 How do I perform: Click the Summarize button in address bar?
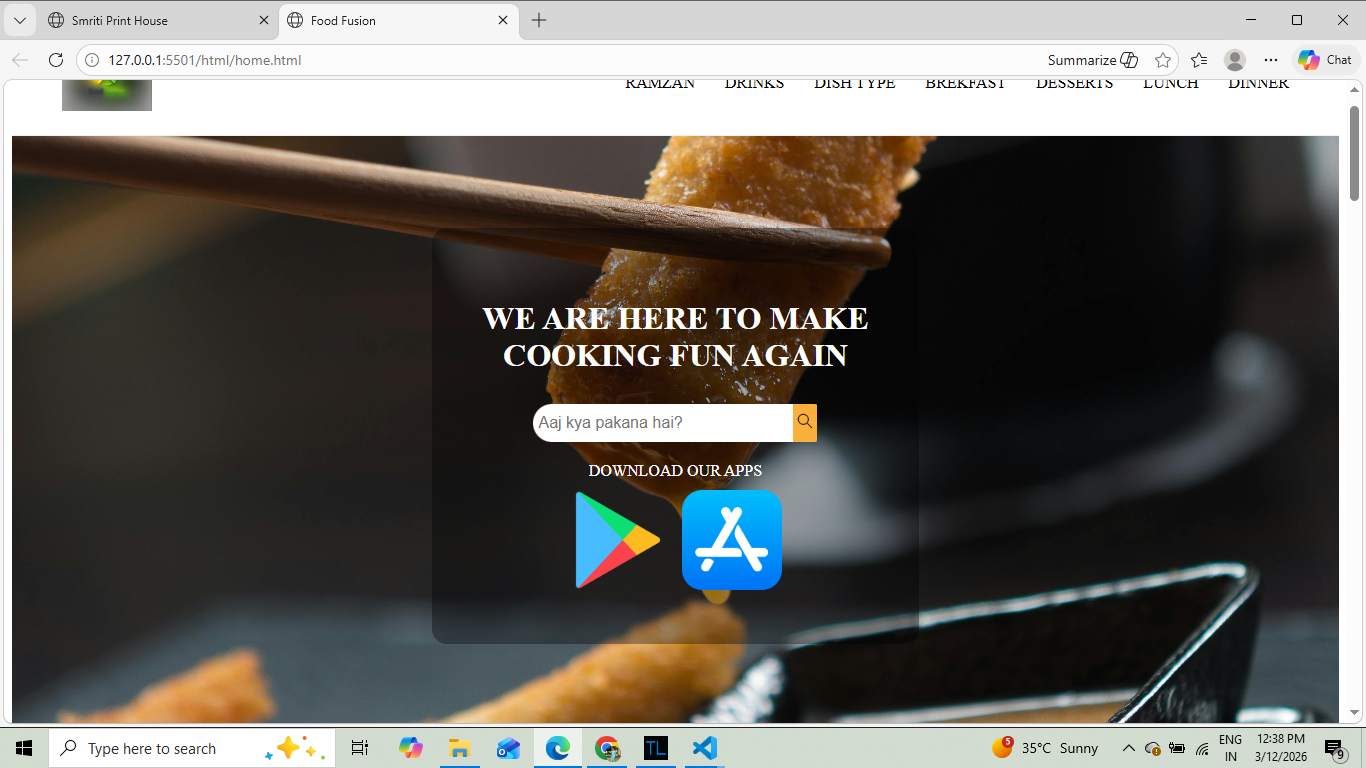pyautogui.click(x=1092, y=60)
